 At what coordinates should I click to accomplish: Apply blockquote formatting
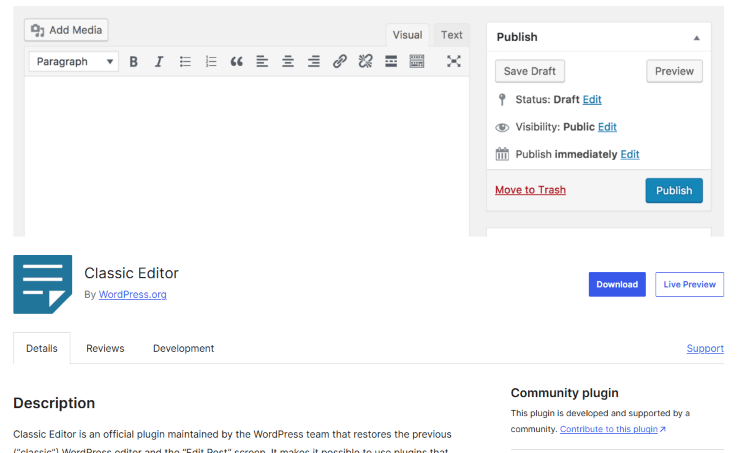pos(236,62)
